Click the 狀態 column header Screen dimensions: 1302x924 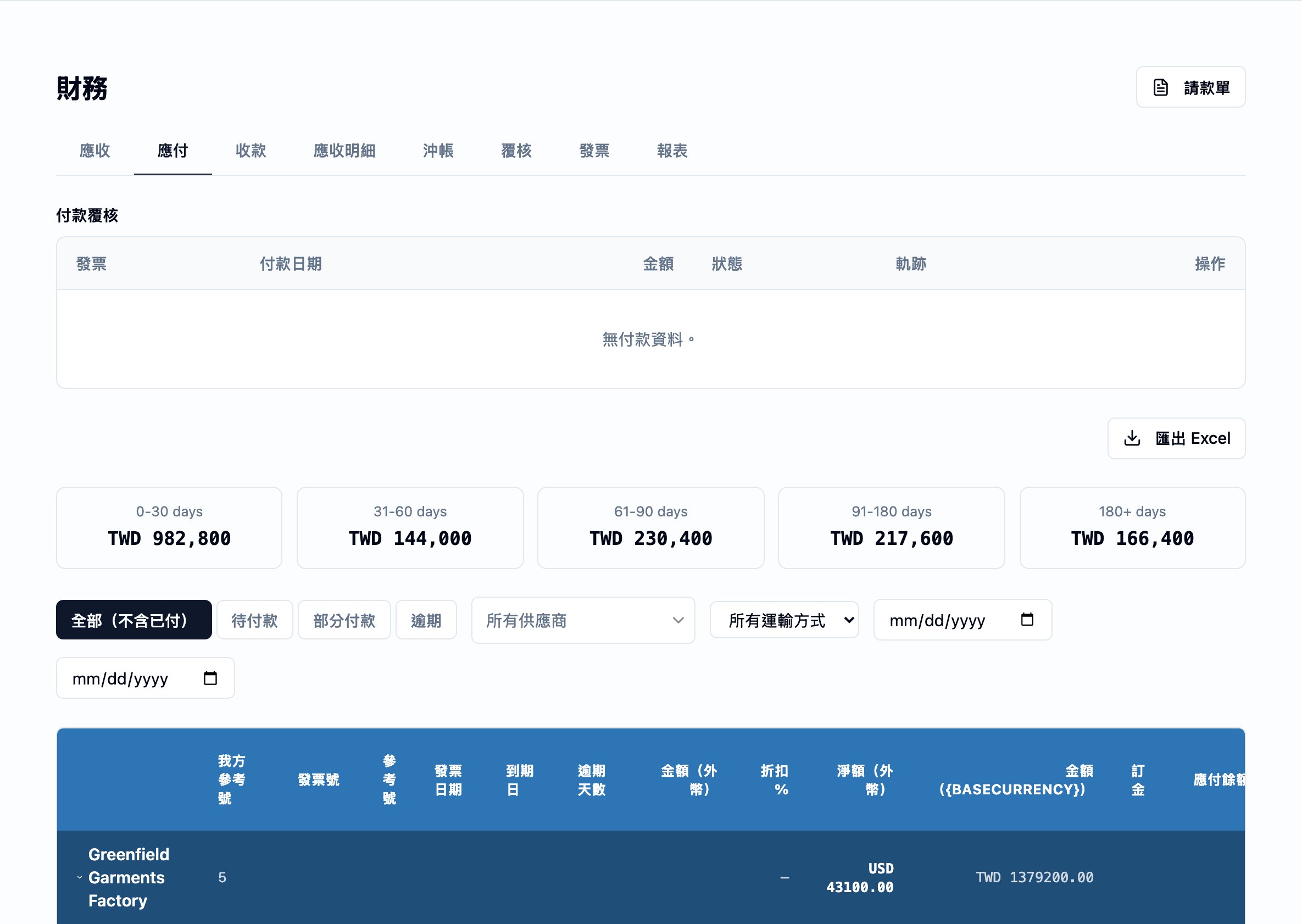click(x=727, y=264)
